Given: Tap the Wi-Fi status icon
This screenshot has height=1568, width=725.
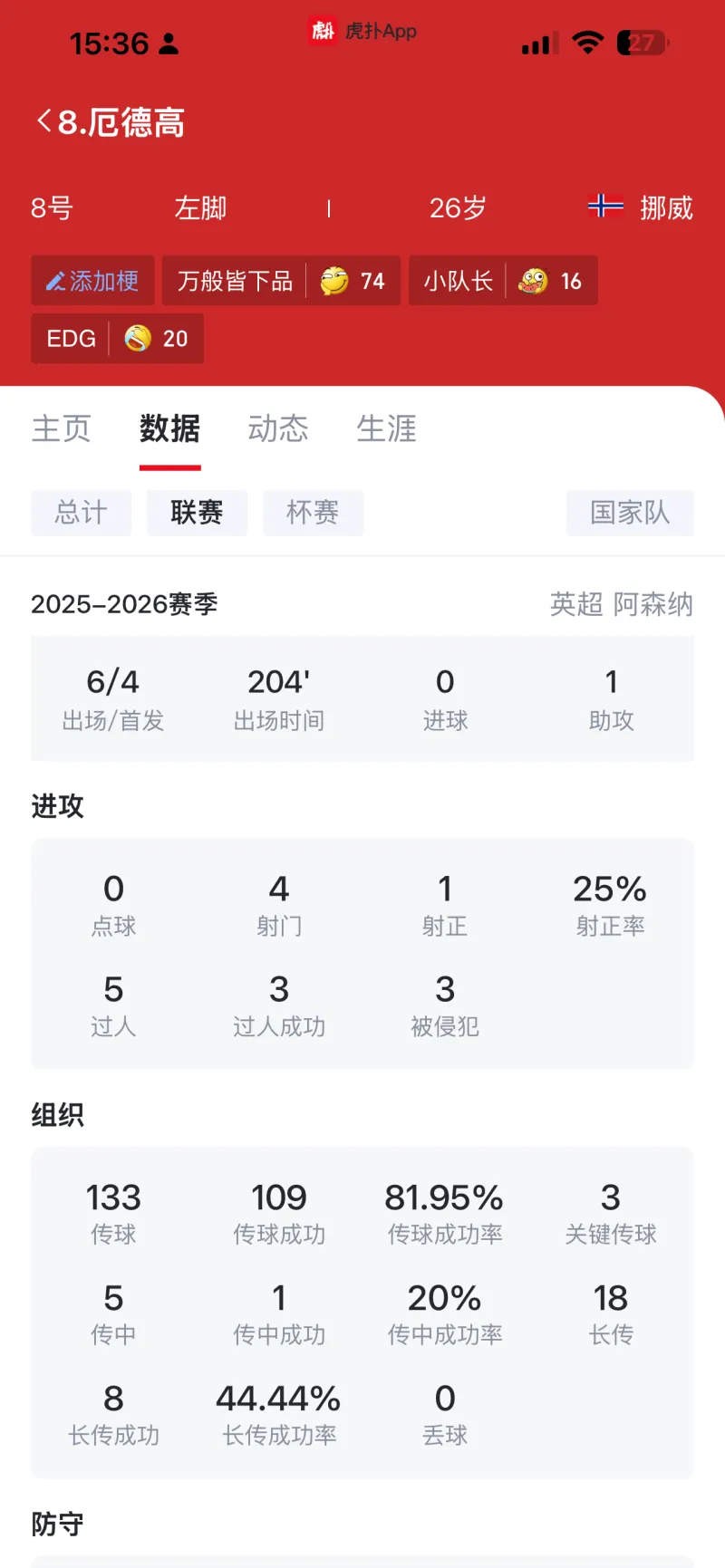Looking at the screenshot, I should [588, 43].
